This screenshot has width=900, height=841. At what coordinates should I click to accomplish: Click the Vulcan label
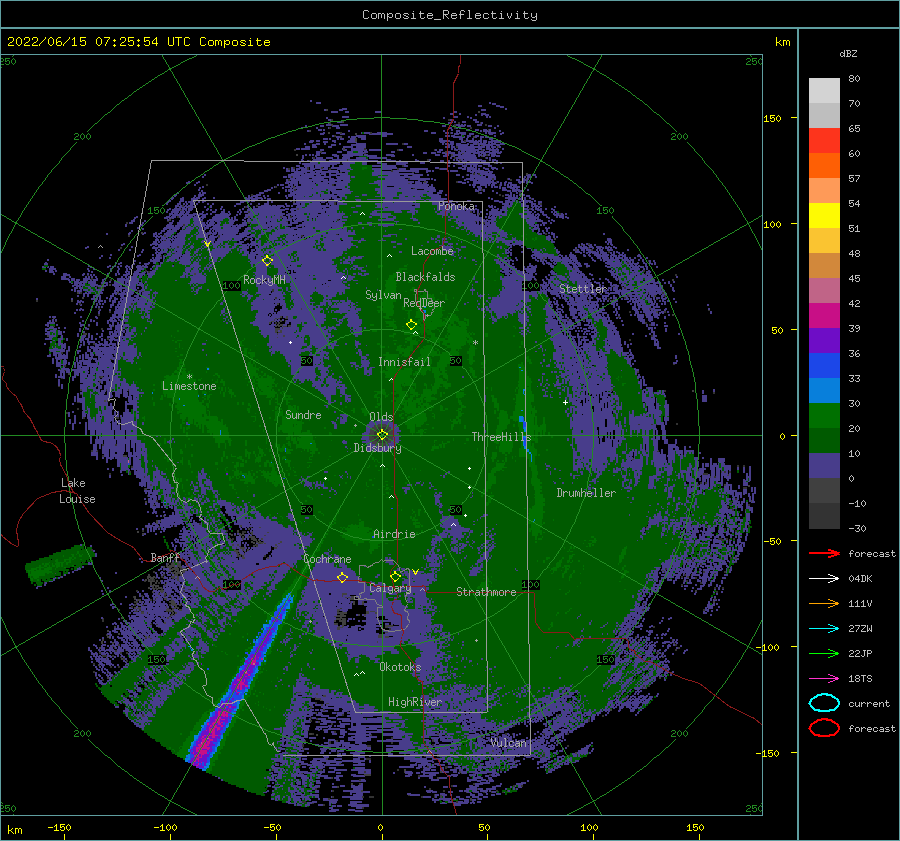coord(508,743)
